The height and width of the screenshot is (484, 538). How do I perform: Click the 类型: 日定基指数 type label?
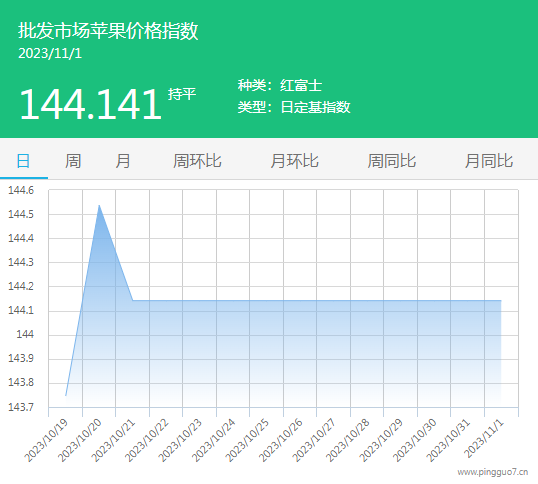pos(294,107)
